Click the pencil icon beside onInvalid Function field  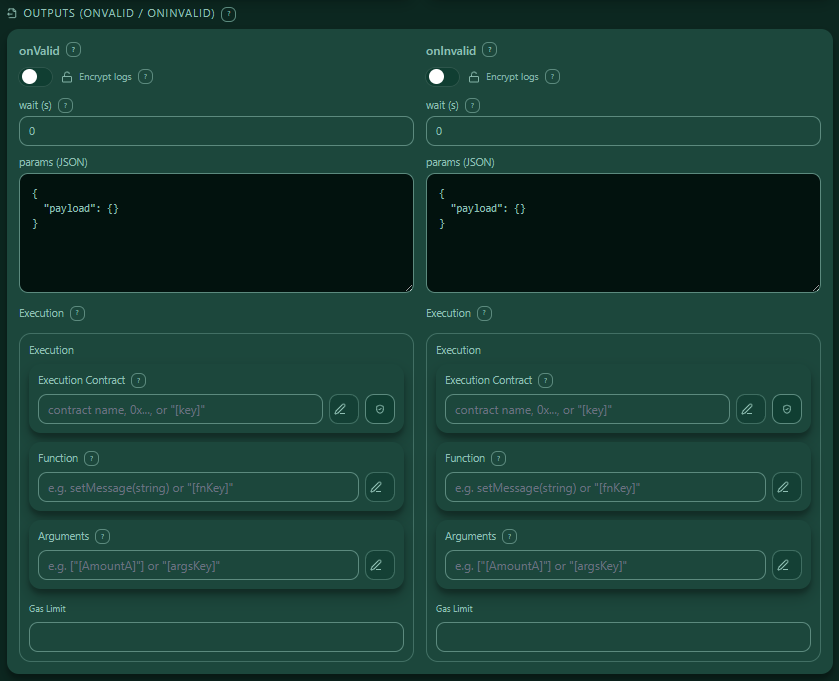(x=786, y=487)
